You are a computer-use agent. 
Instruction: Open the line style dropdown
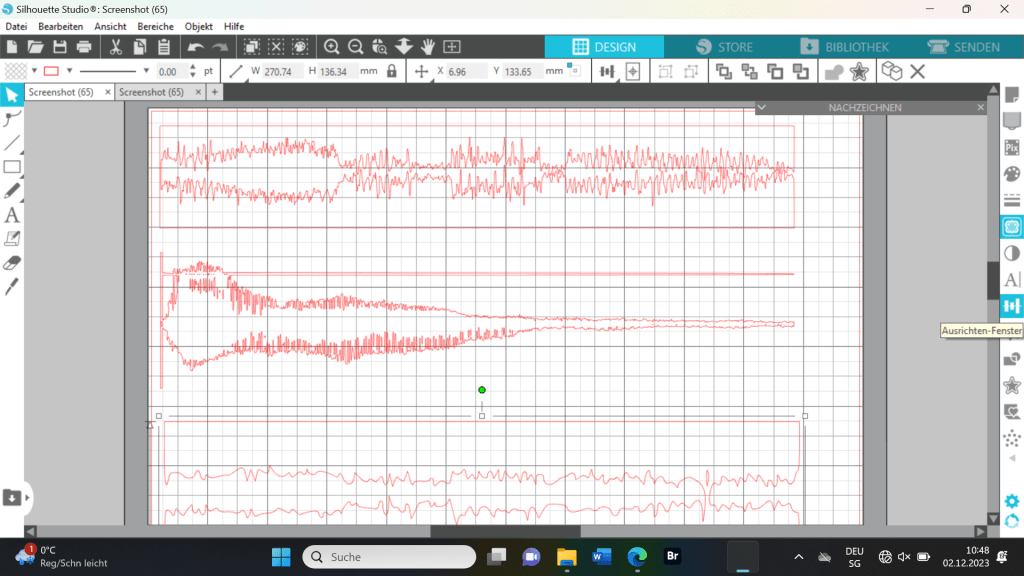[x=146, y=71]
